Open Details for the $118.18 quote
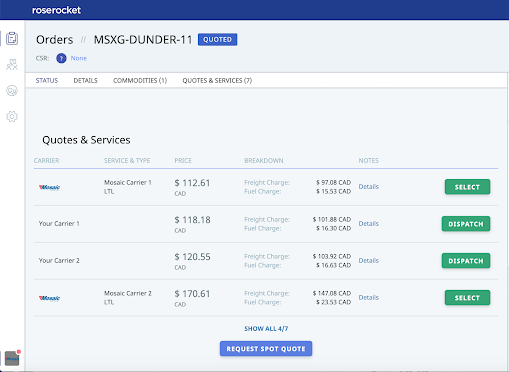 coord(369,224)
